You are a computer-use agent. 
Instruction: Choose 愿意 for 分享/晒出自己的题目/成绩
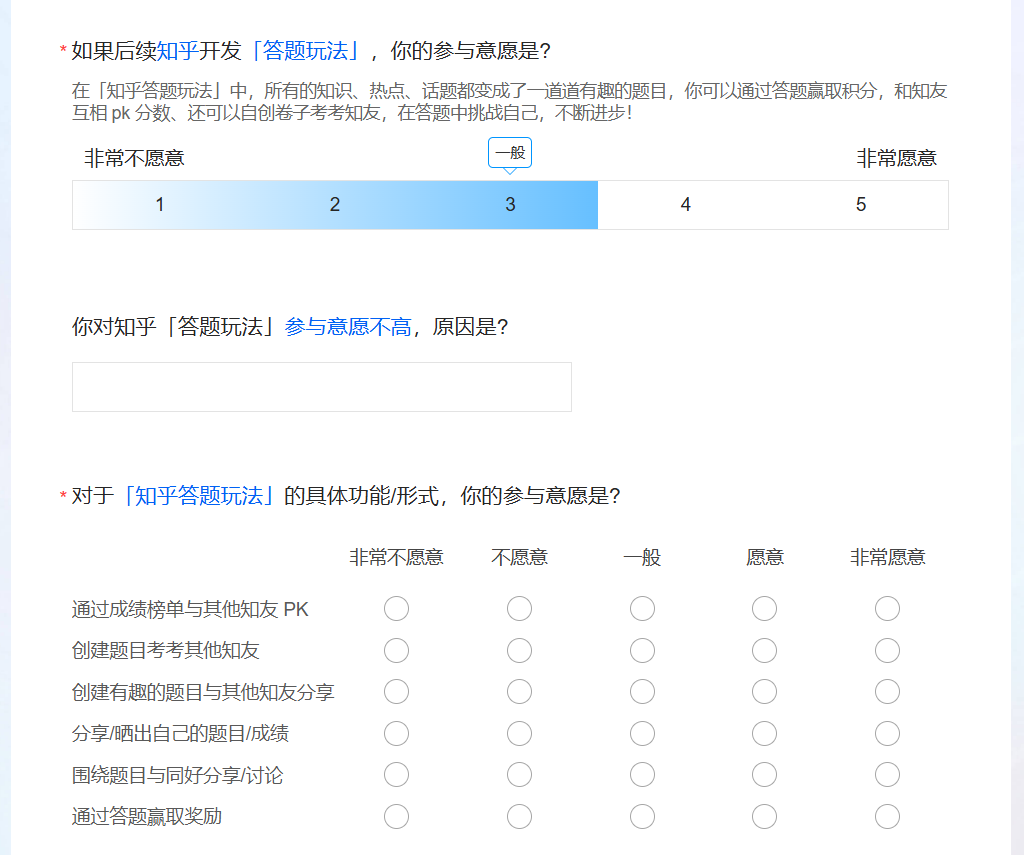[764, 734]
